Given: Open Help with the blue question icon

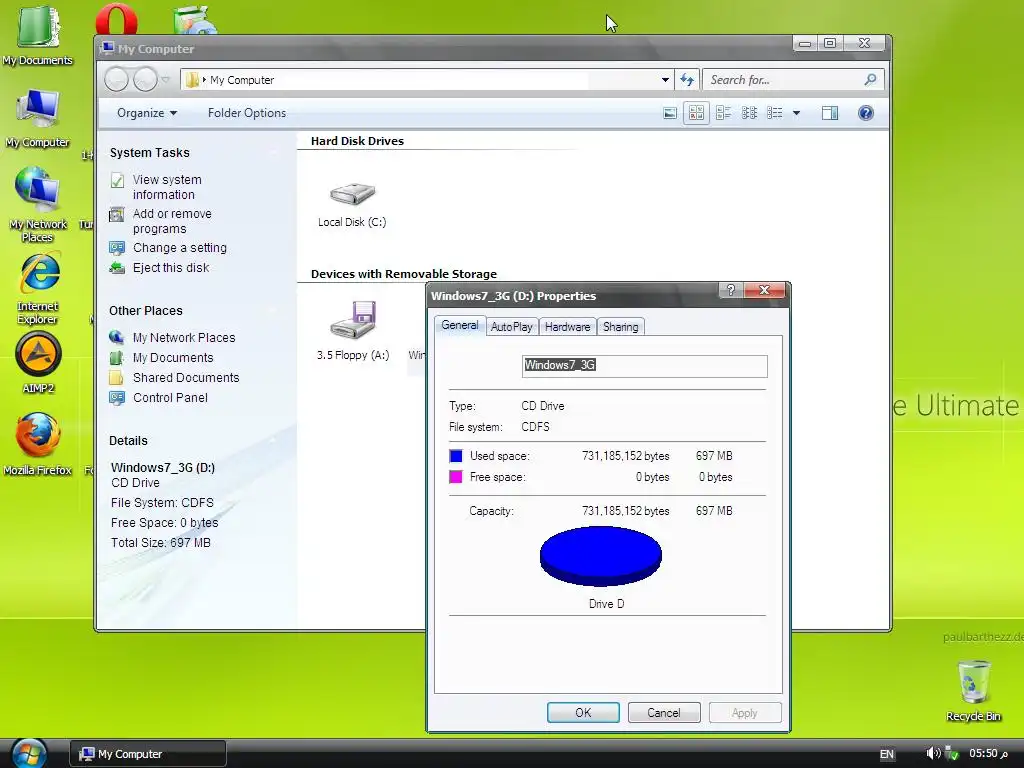Looking at the screenshot, I should point(865,113).
